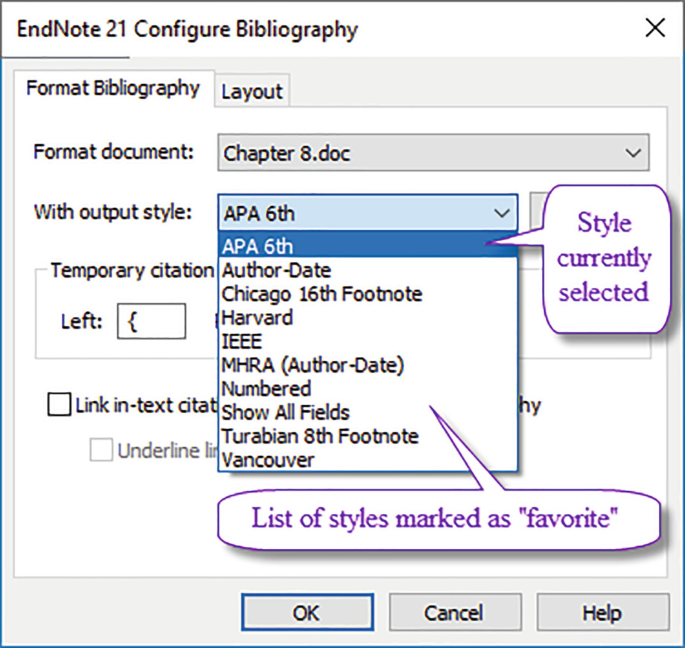Collapse the output style dropdown arrow
685x648 pixels.
point(502,212)
